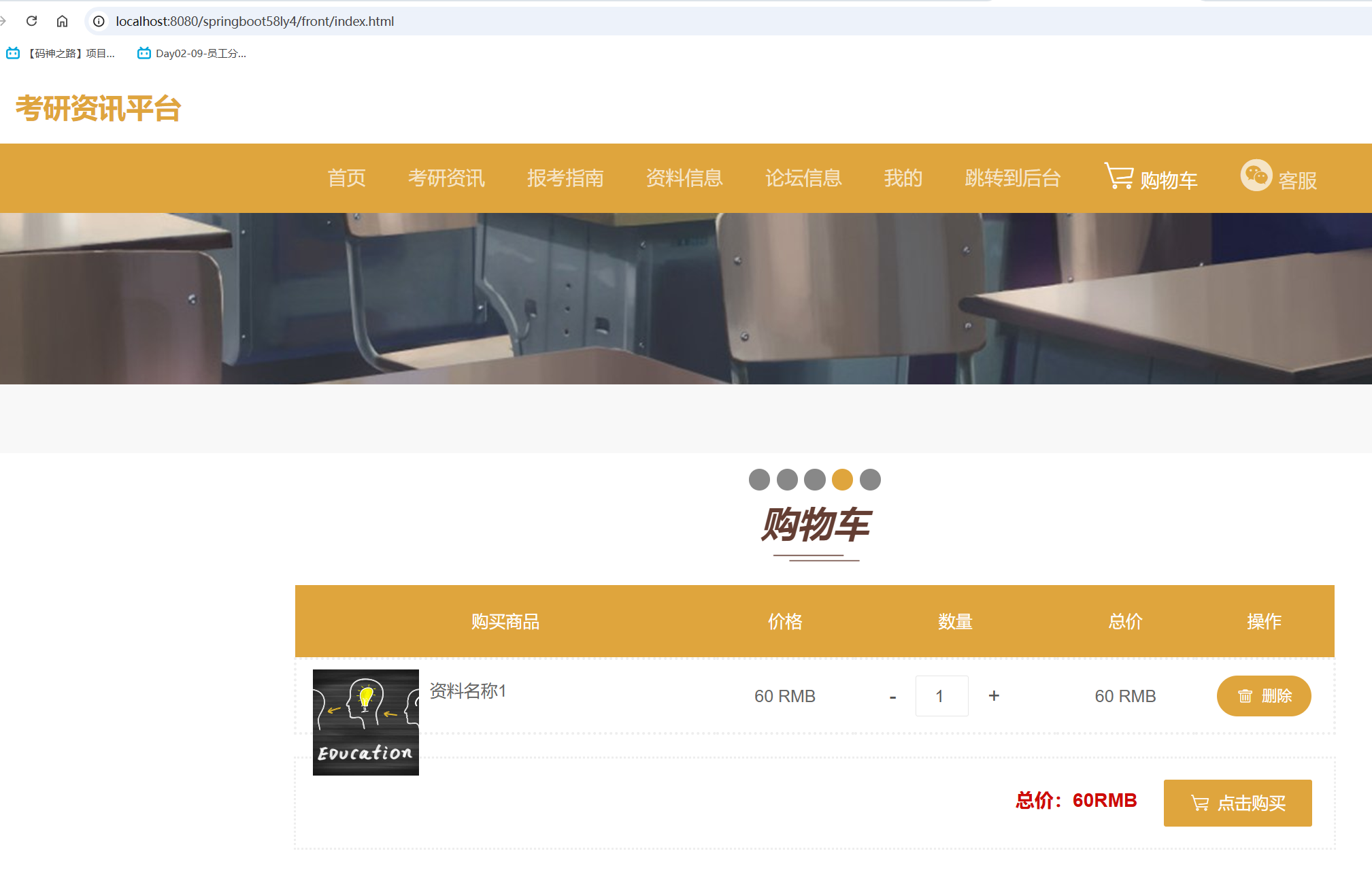
Task: Click the shopping cart icon in navbar
Action: pos(1118,176)
